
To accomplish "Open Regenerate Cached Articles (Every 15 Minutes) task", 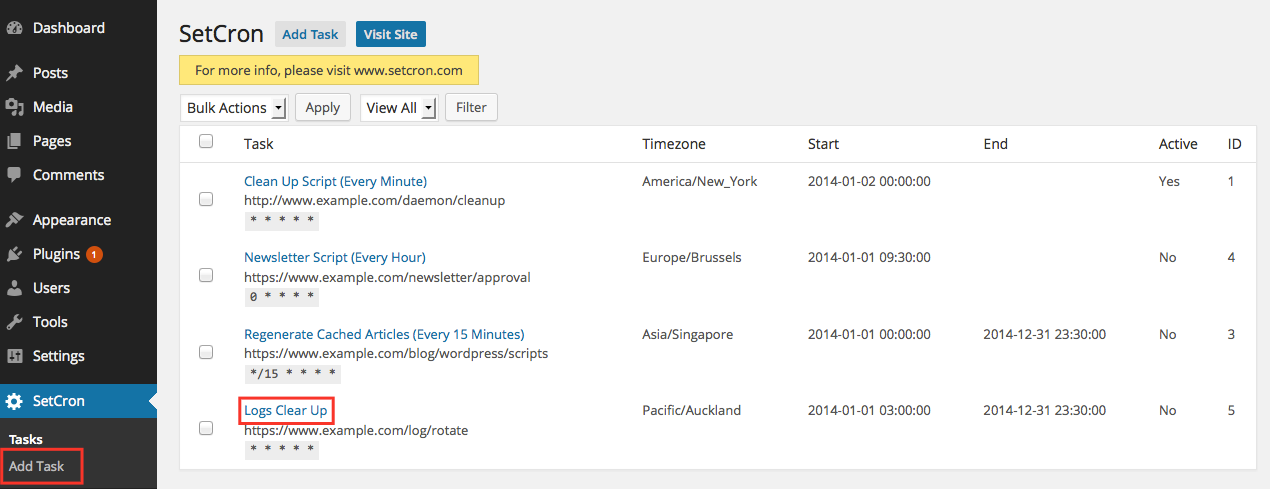I will pyautogui.click(x=384, y=334).
